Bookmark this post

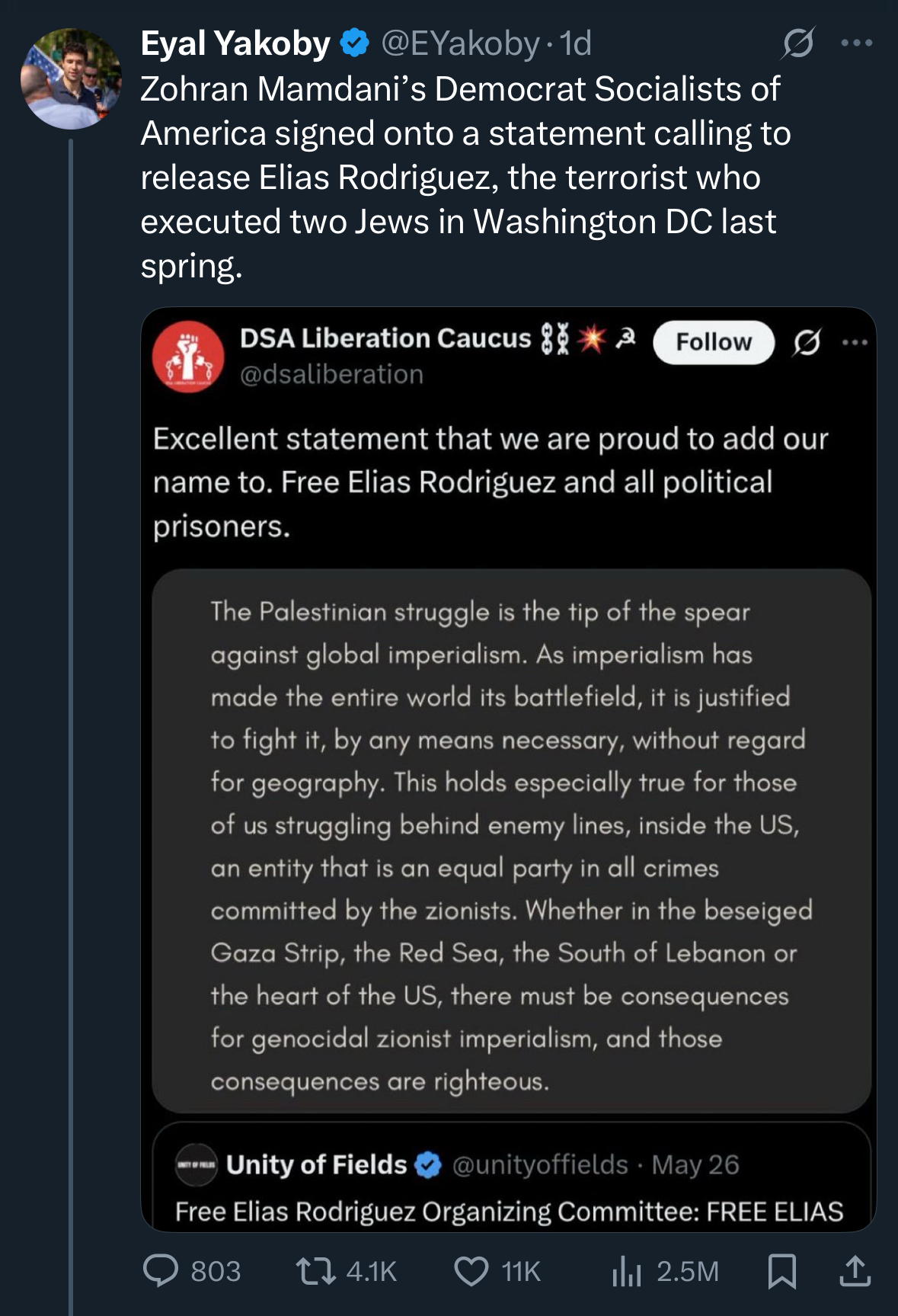782,1271
